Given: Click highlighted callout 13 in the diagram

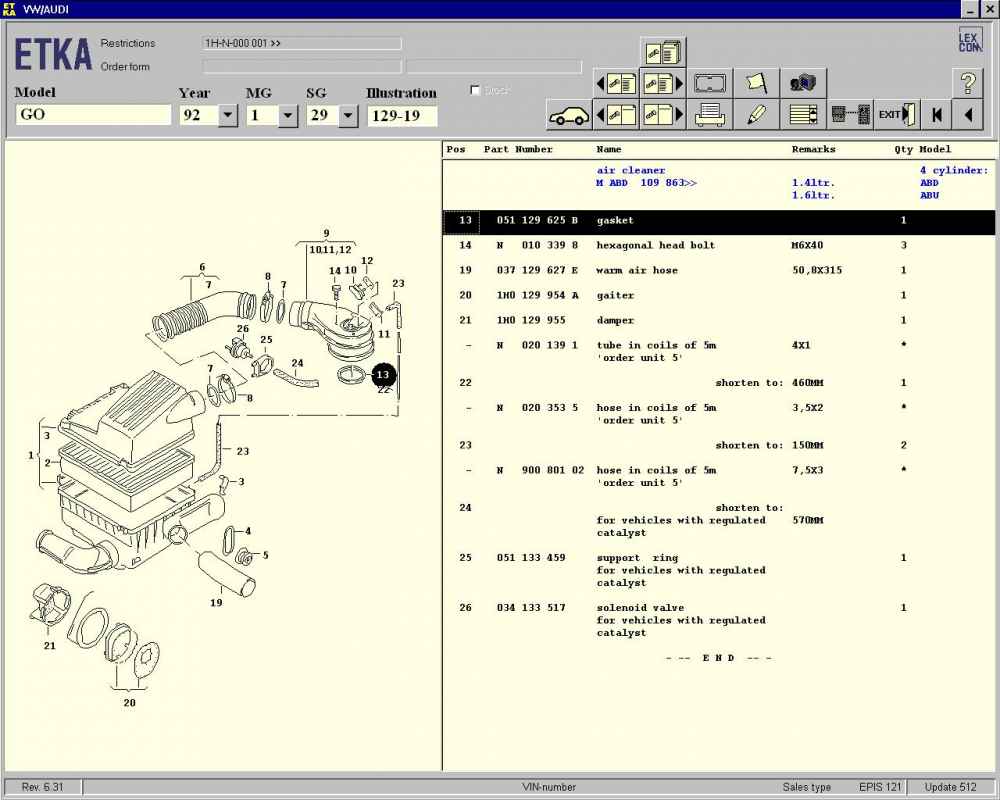Looking at the screenshot, I should click(x=383, y=374).
